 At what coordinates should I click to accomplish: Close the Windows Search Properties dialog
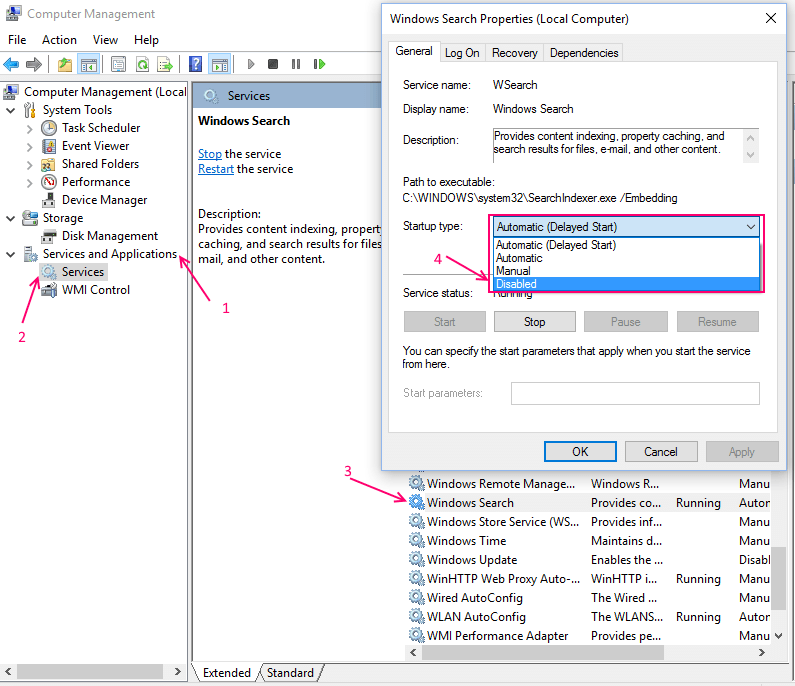(x=771, y=18)
